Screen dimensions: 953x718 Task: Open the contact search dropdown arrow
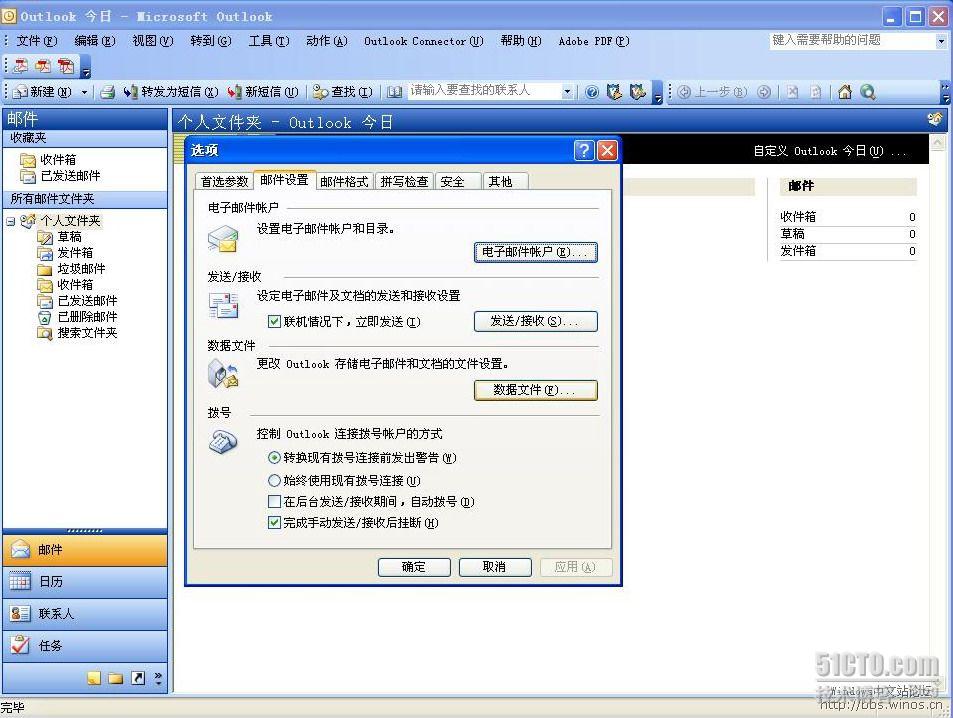coord(567,92)
